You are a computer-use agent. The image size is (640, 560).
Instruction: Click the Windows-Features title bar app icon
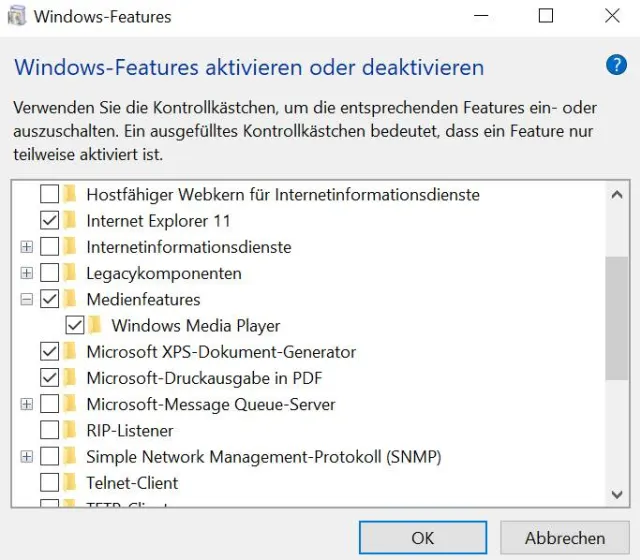[16, 16]
